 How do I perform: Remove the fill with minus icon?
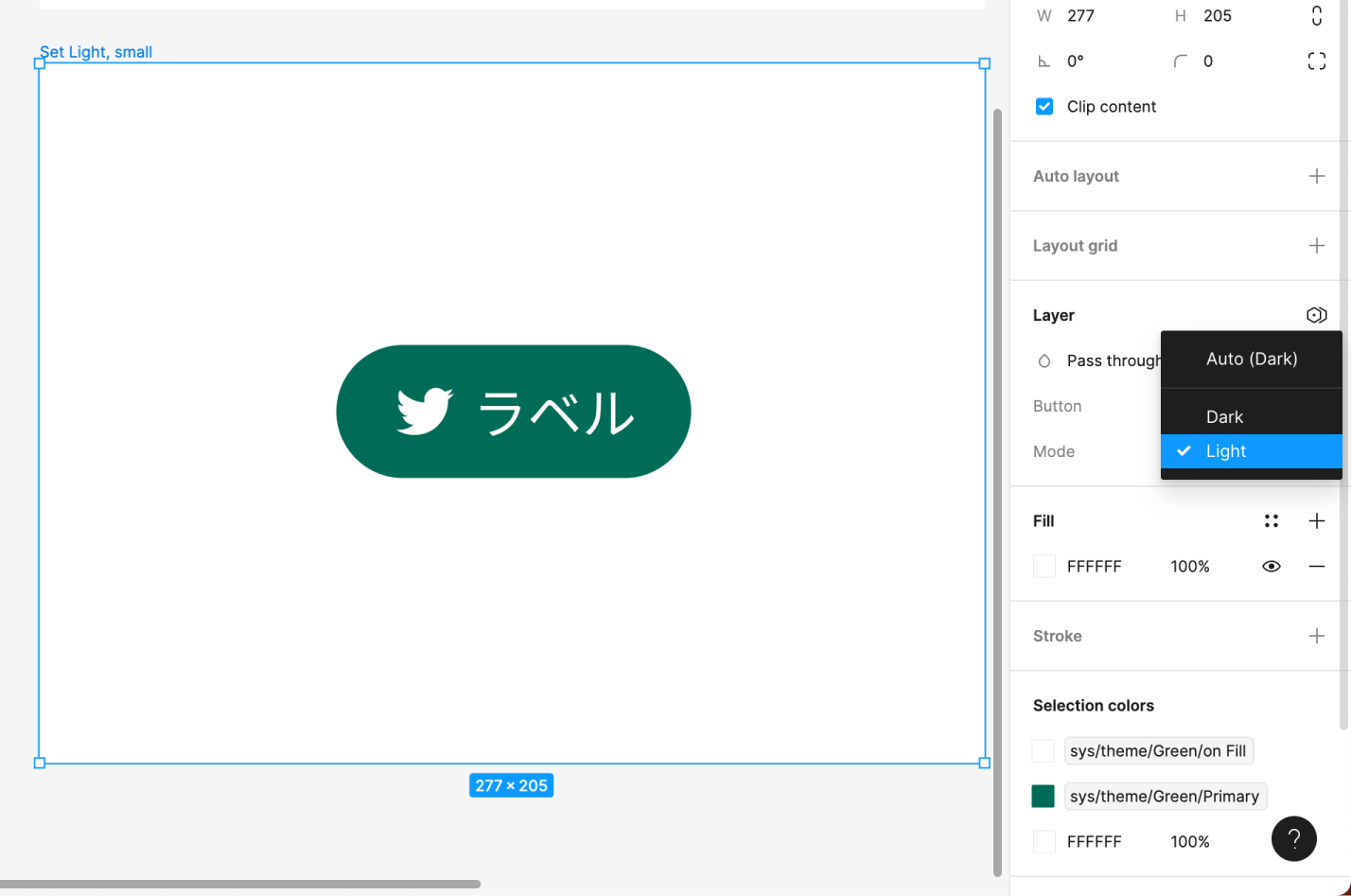(1316, 567)
